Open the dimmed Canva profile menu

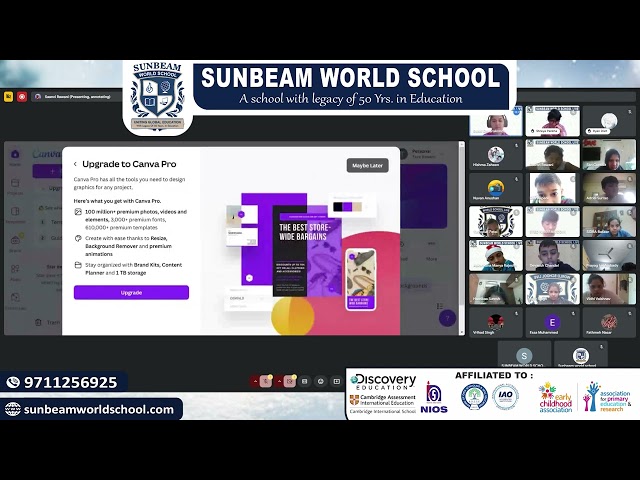point(421,154)
